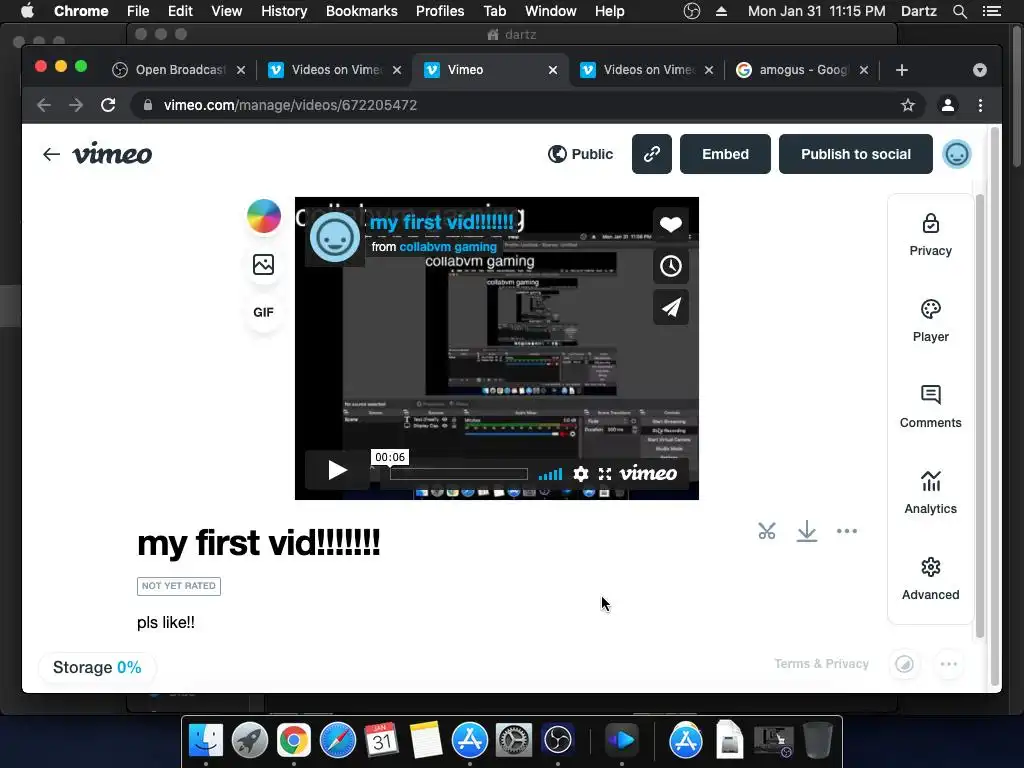1024x768 pixels.
Task: Open a new Chrome tab
Action: point(901,70)
